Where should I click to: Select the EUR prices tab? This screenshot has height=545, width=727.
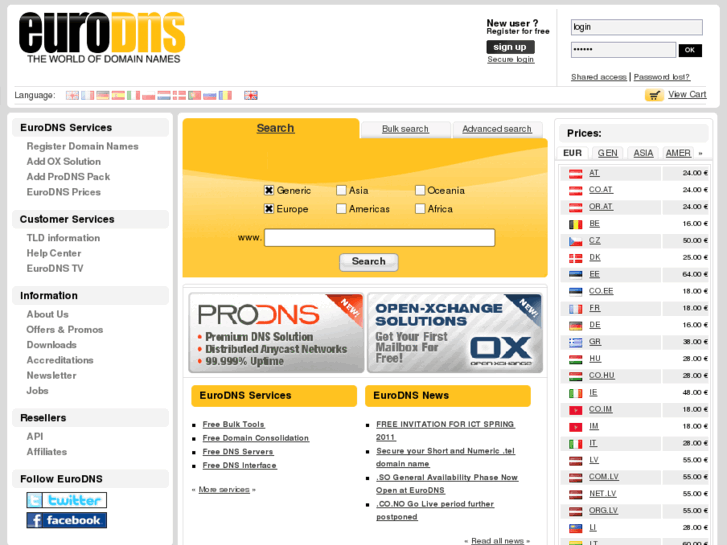pyautogui.click(x=572, y=153)
